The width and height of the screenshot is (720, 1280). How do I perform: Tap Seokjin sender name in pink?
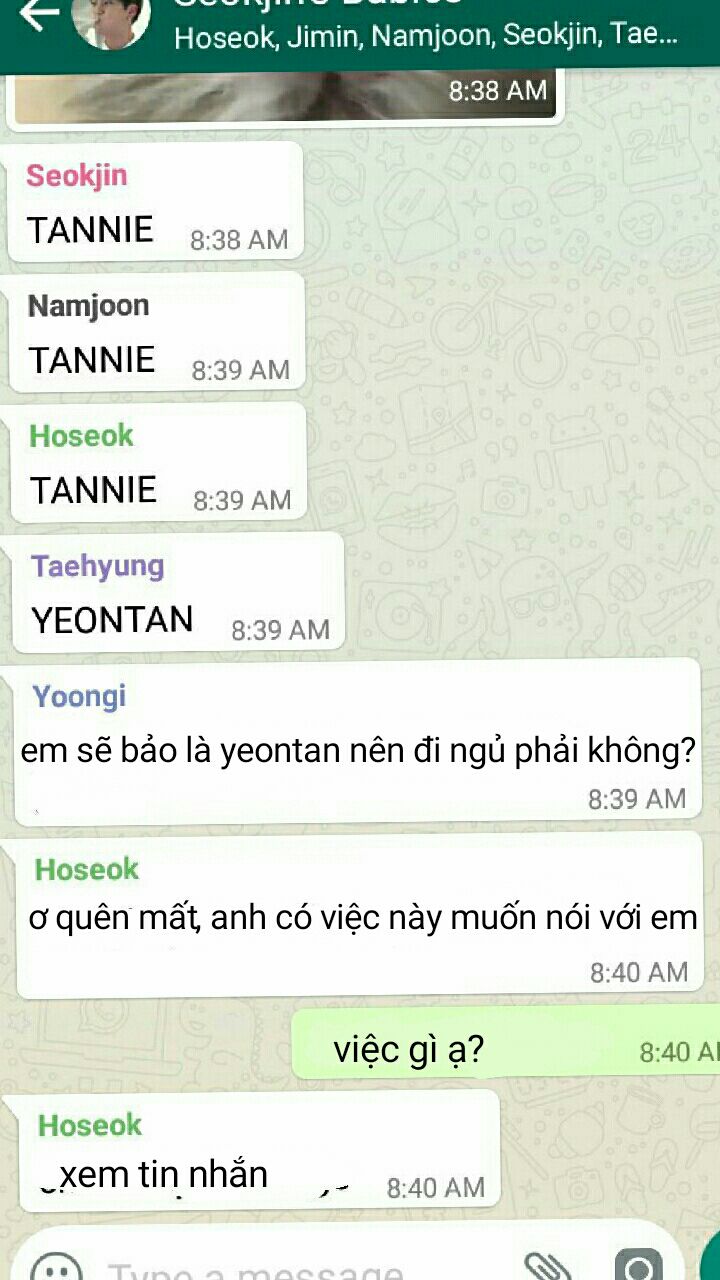coord(77,176)
